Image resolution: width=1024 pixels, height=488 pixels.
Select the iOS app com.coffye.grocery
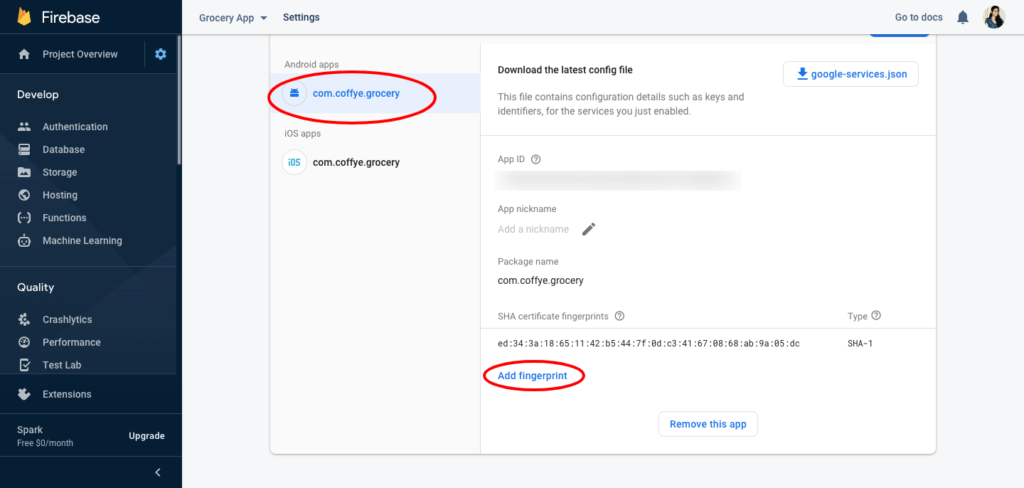355,162
